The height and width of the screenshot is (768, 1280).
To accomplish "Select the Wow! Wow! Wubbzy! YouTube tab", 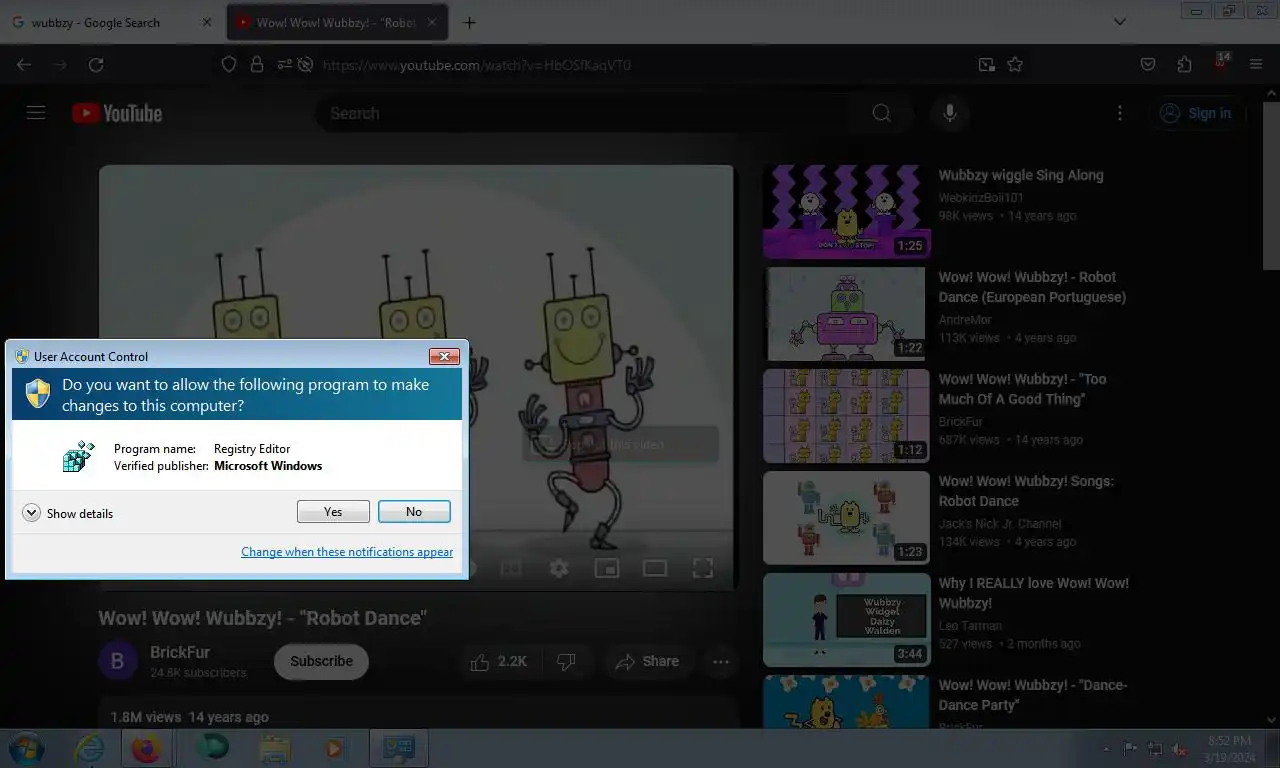I will pyautogui.click(x=337, y=22).
